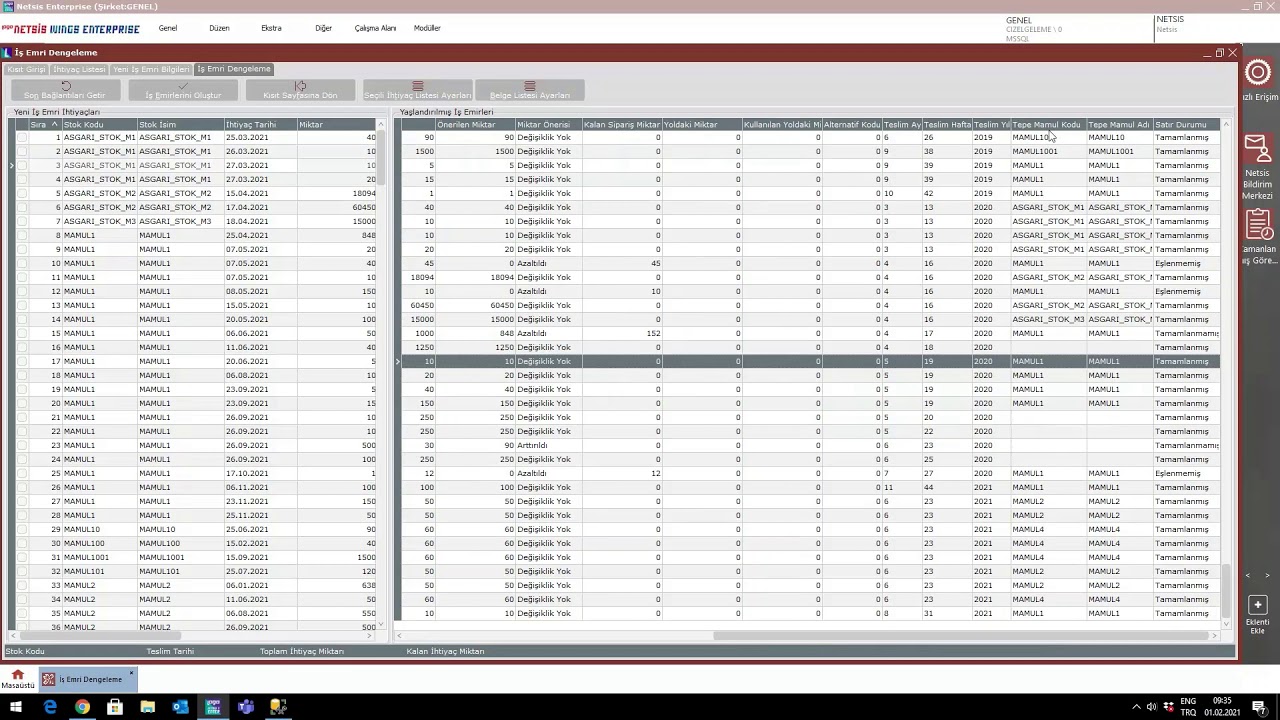Click Miktar Önerisi column header
The image size is (1280, 720).
(548, 124)
